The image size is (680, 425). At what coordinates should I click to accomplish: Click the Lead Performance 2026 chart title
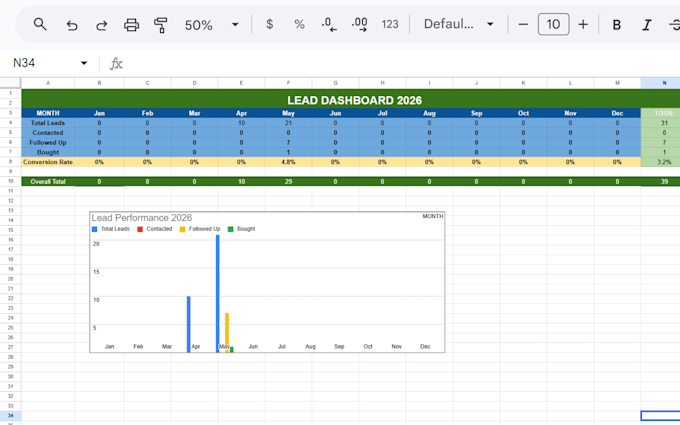tap(142, 218)
